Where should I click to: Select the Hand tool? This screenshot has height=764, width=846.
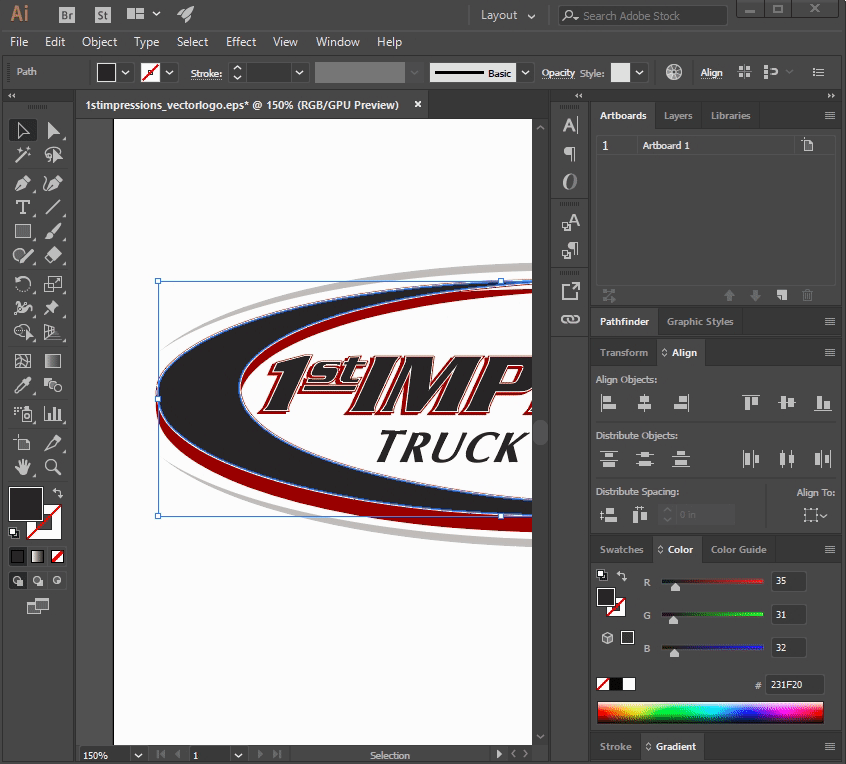tap(23, 467)
